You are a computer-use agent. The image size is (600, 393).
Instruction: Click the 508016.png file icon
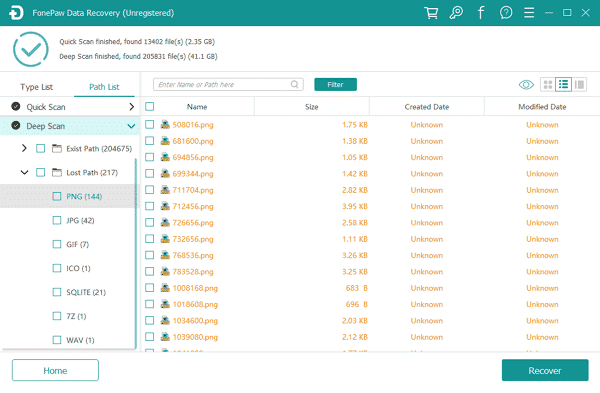(x=165, y=124)
